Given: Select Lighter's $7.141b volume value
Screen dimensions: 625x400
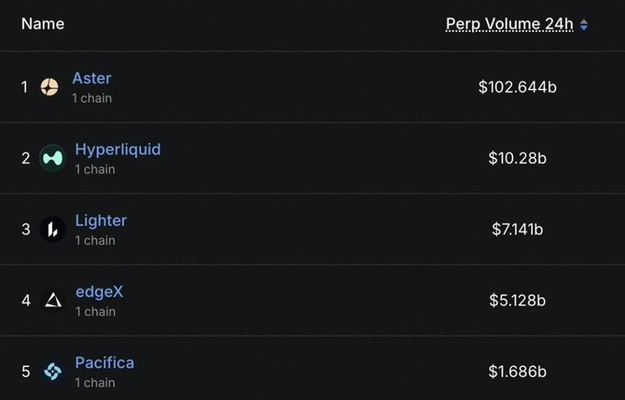Looking at the screenshot, I should click(517, 229).
